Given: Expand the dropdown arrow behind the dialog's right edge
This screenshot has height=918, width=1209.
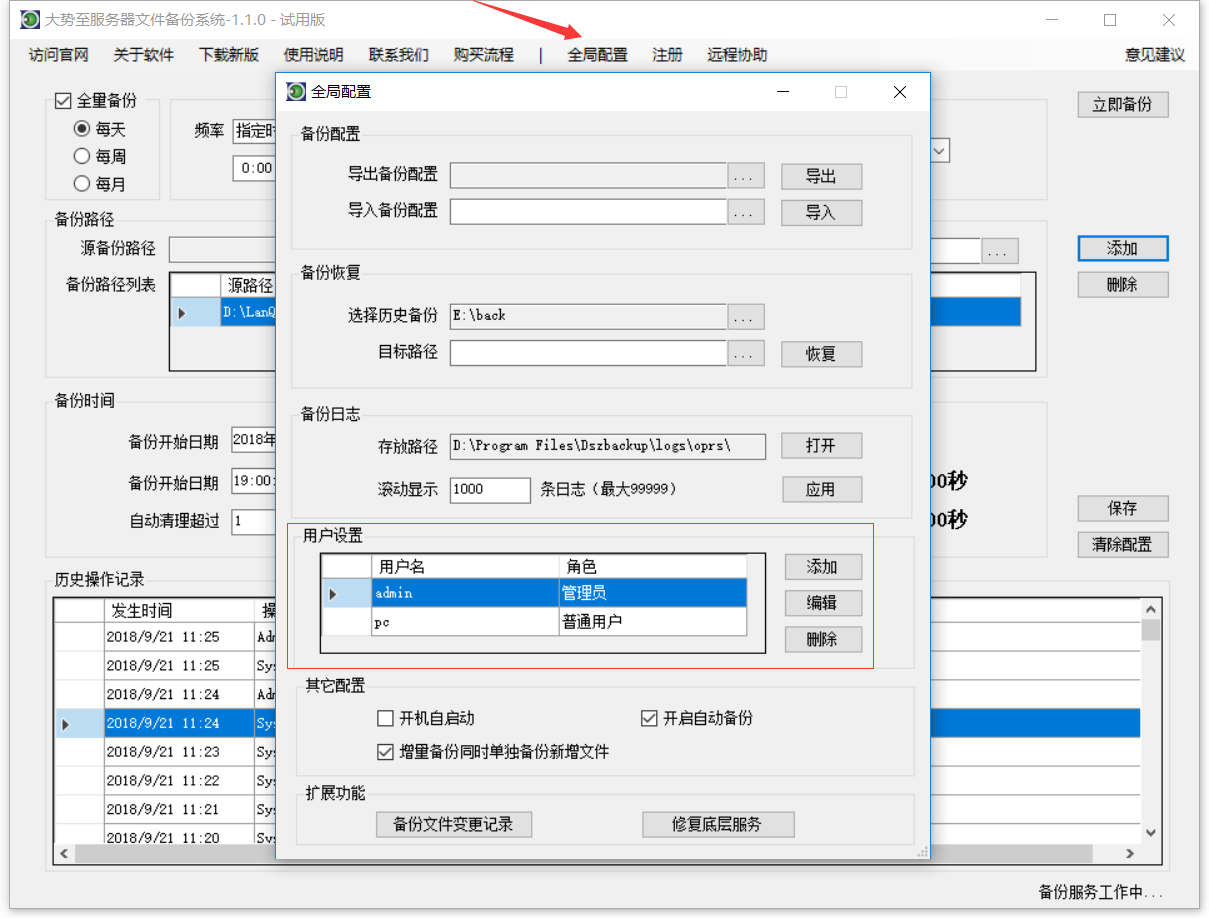Looking at the screenshot, I should 940,151.
